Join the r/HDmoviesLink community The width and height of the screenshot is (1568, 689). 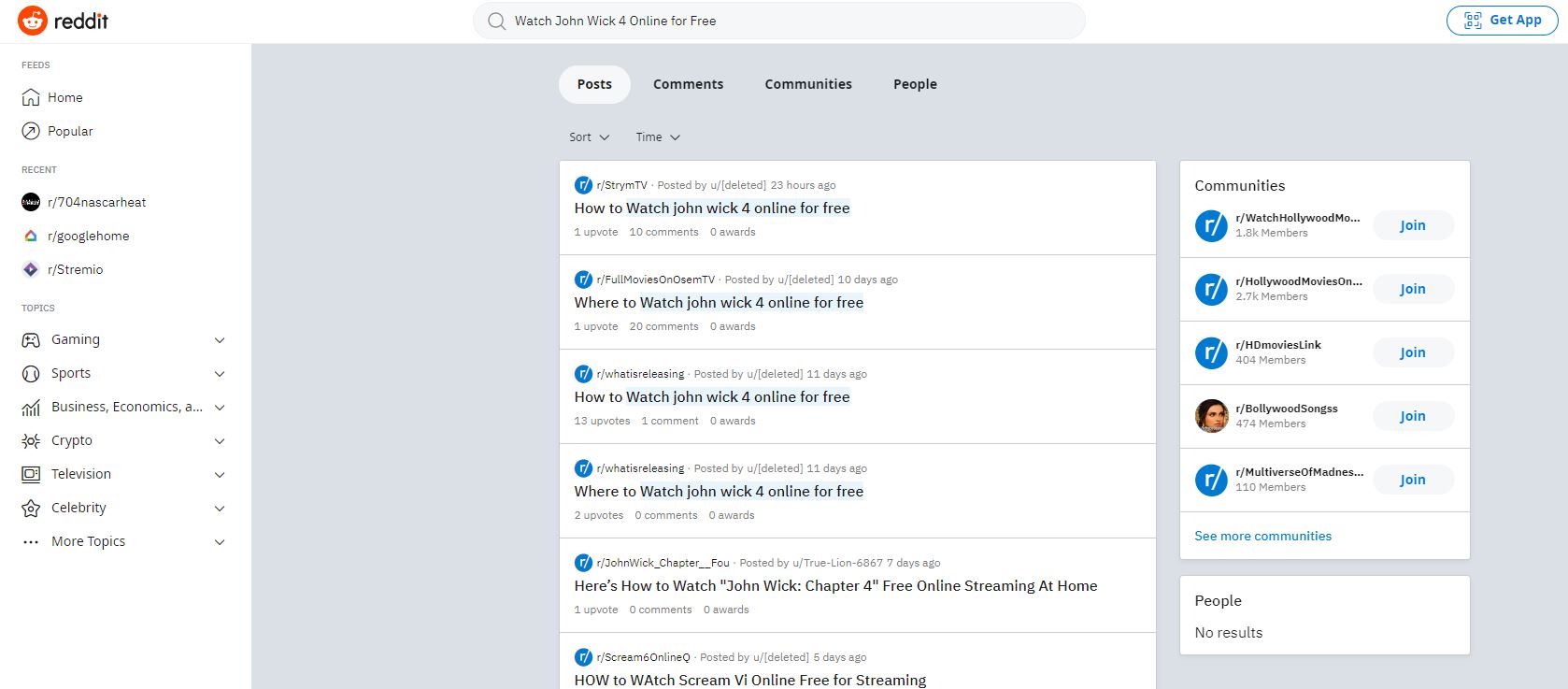[x=1412, y=352]
